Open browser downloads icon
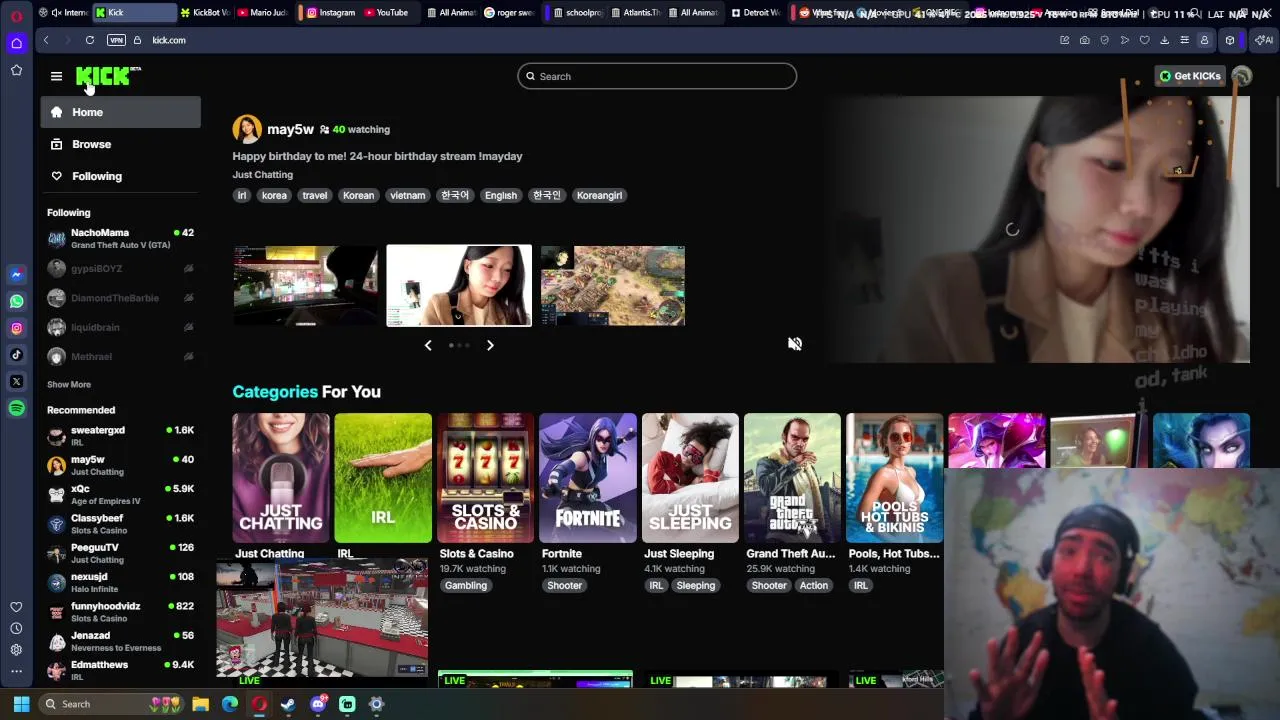The width and height of the screenshot is (1280, 720). [x=1165, y=40]
